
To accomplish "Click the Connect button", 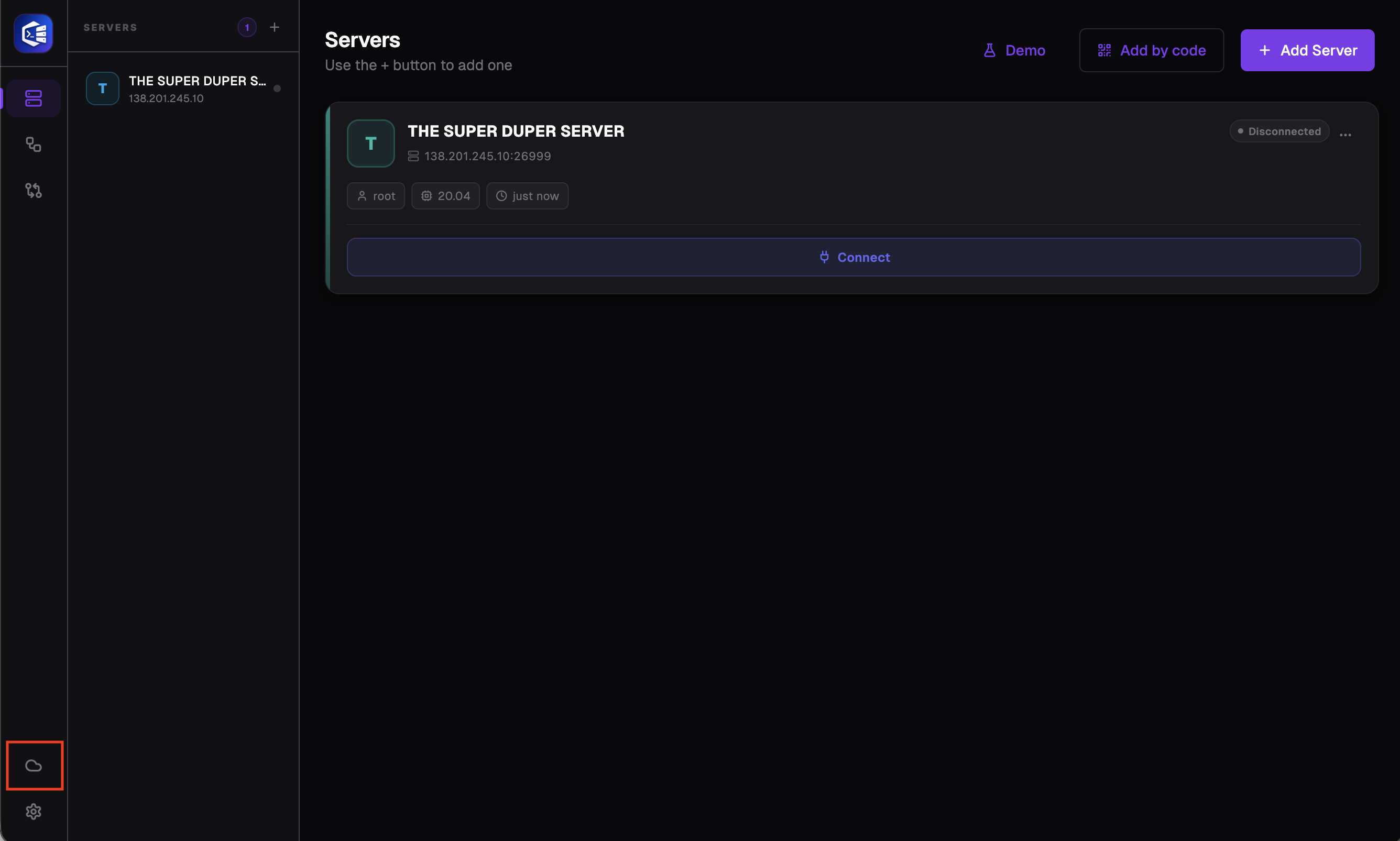I will pos(854,257).
